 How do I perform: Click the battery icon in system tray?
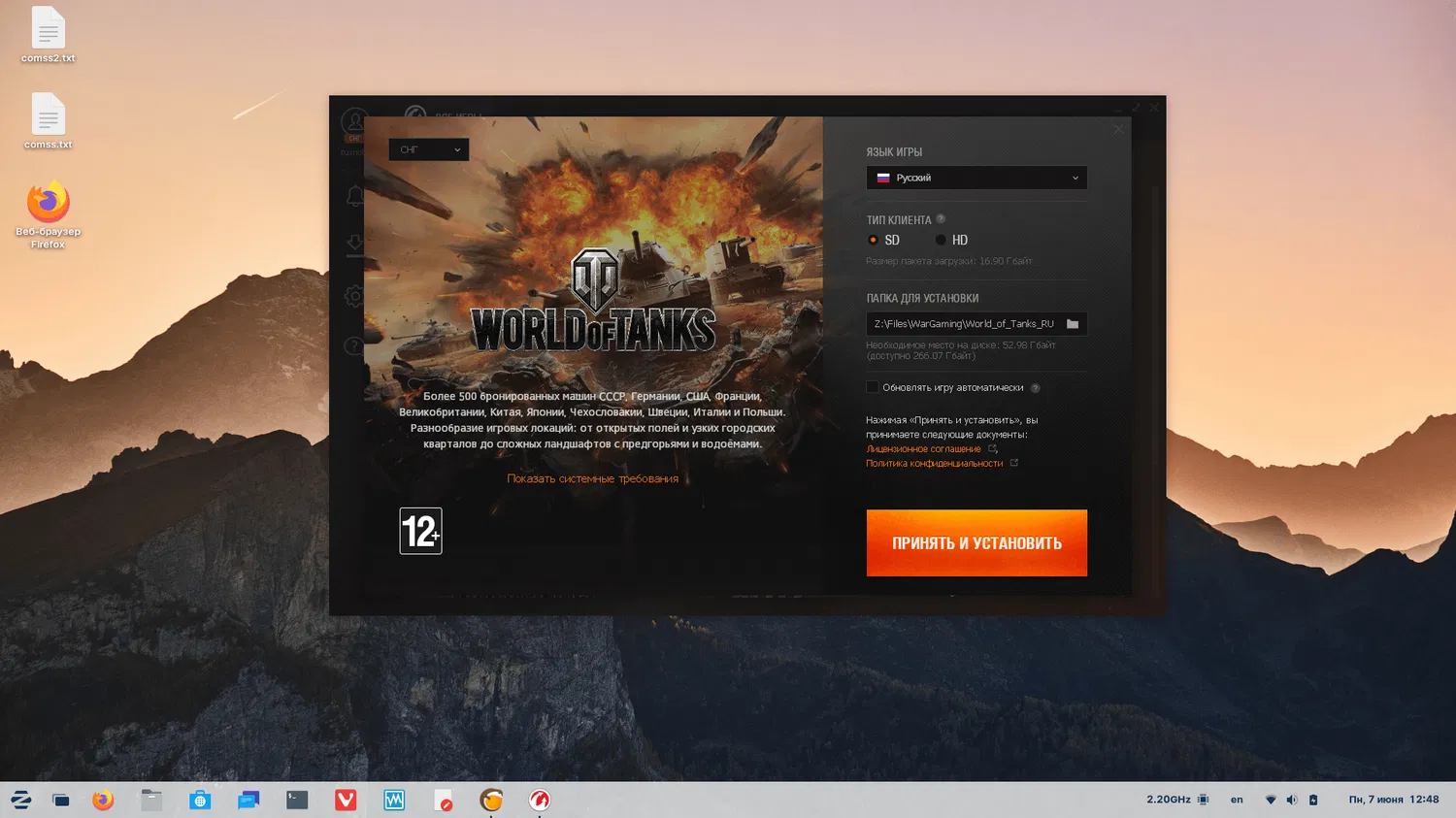1313,800
